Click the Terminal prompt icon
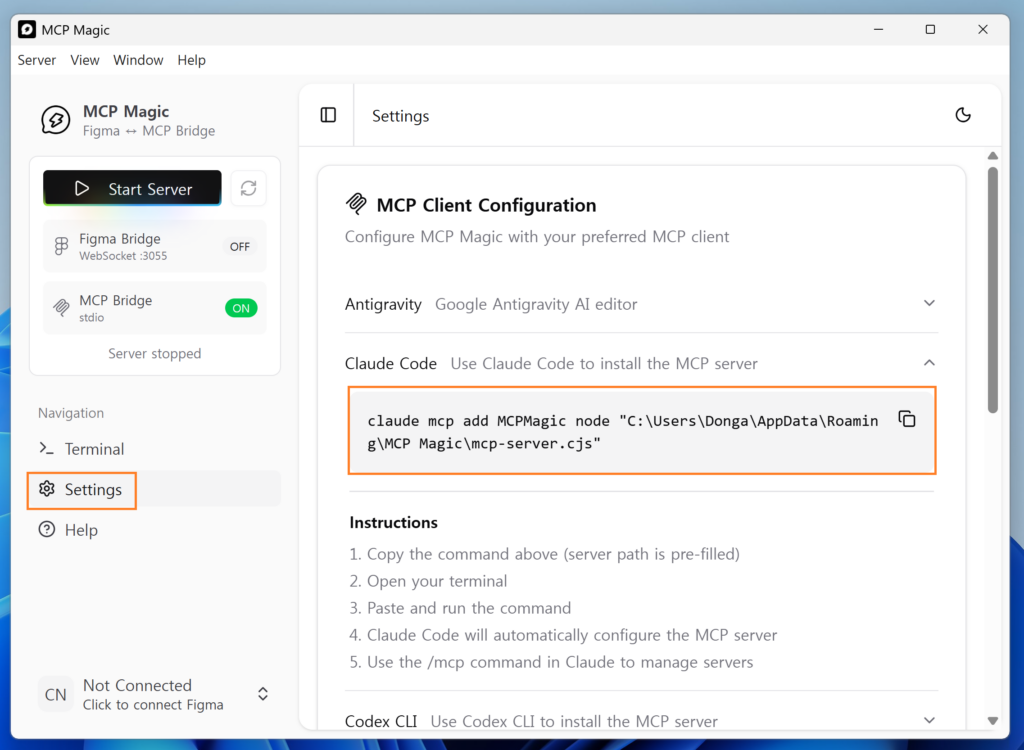Image resolution: width=1024 pixels, height=750 pixels. [46, 448]
